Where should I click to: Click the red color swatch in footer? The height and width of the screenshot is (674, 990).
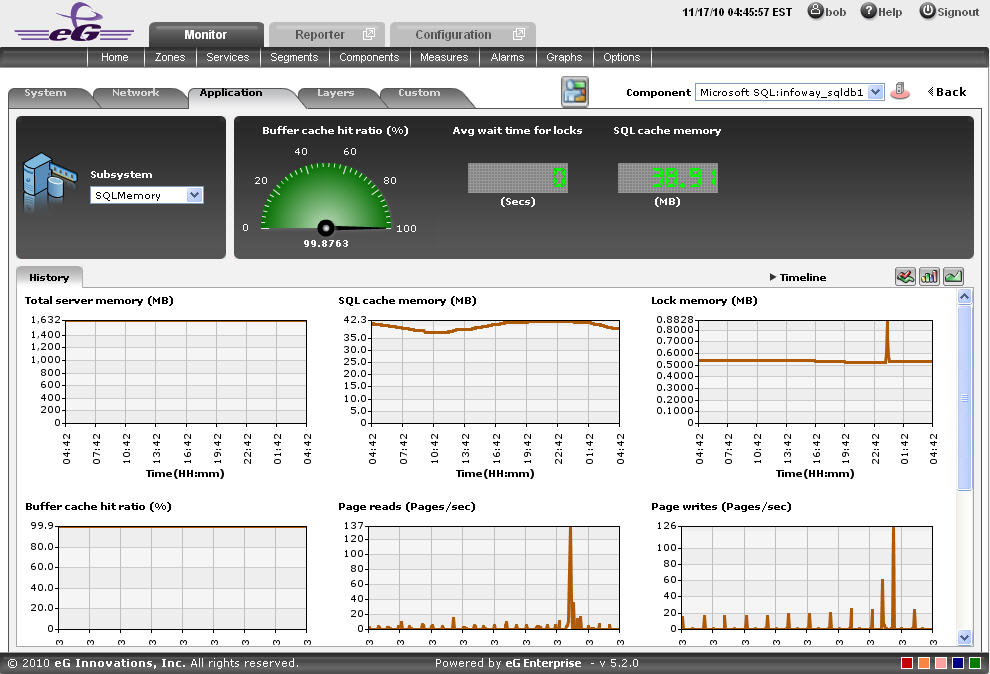pyautogui.click(x=907, y=663)
